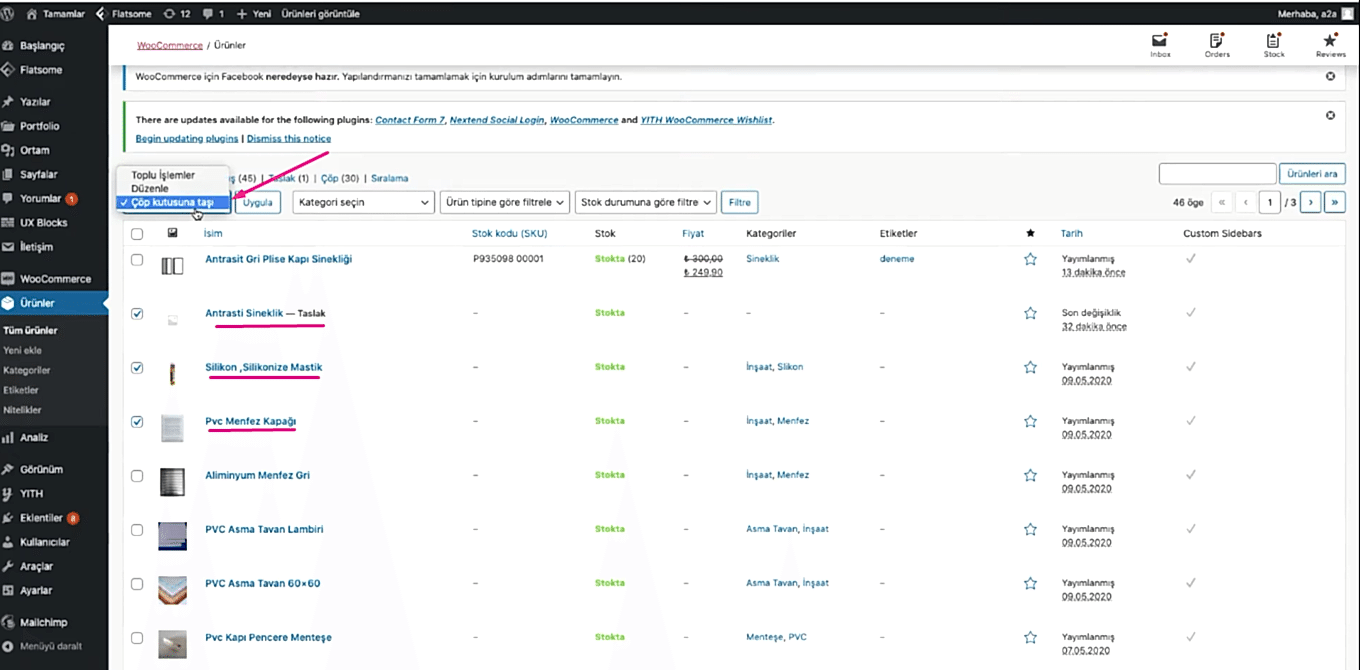This screenshot has width=1360, height=670.
Task: Open Çöp (30) filter link
Action: [x=340, y=178]
